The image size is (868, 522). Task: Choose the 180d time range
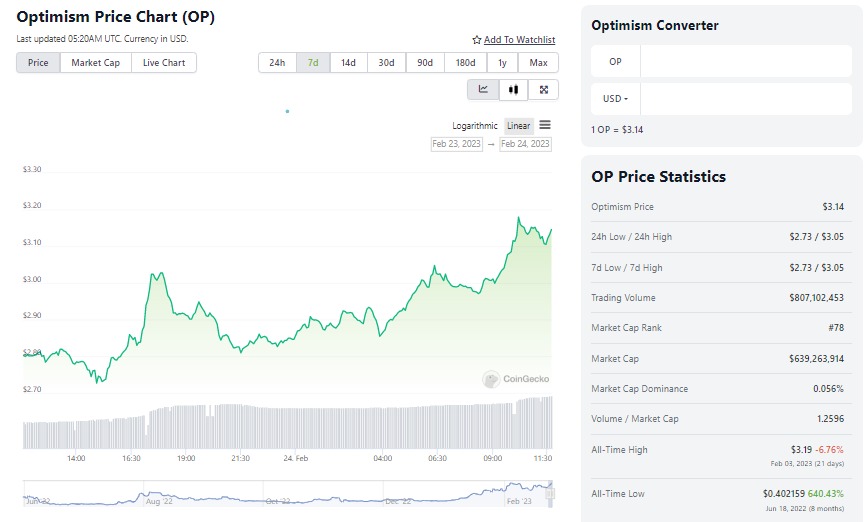click(x=466, y=63)
